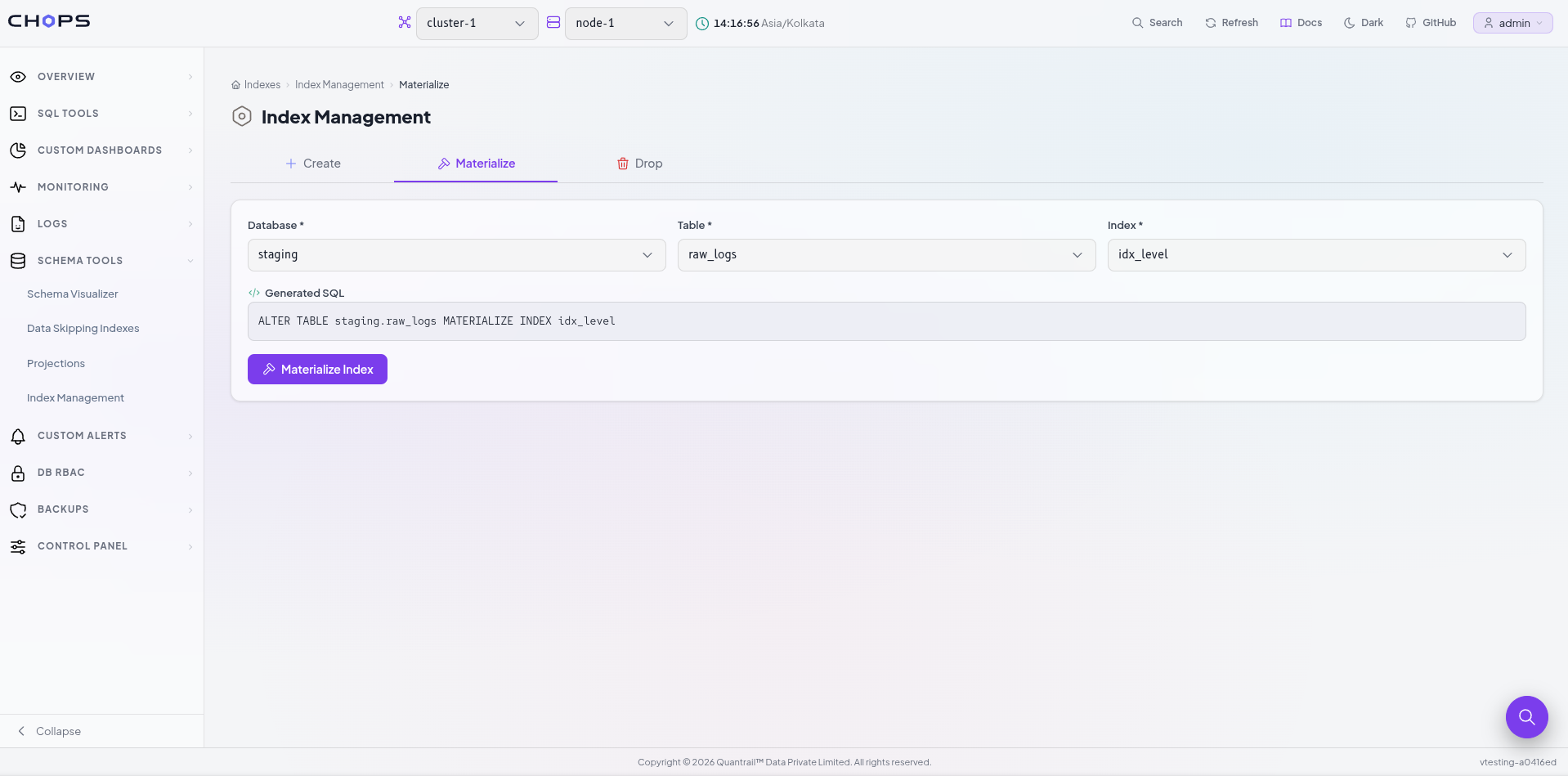The image size is (1568, 776).
Task: Click Indexes breadcrumb link
Action: pos(262,85)
